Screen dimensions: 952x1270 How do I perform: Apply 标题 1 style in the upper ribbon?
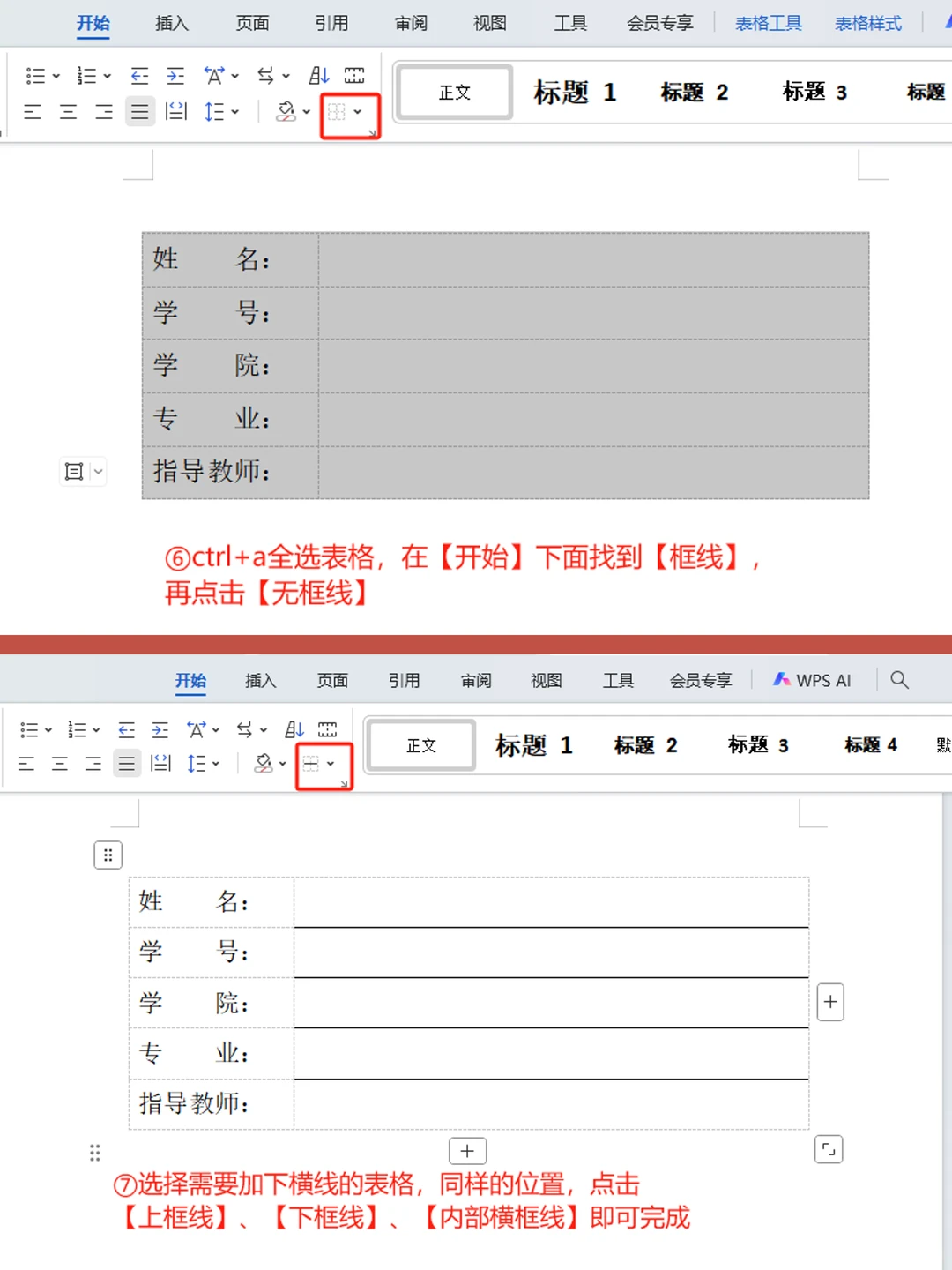click(575, 93)
